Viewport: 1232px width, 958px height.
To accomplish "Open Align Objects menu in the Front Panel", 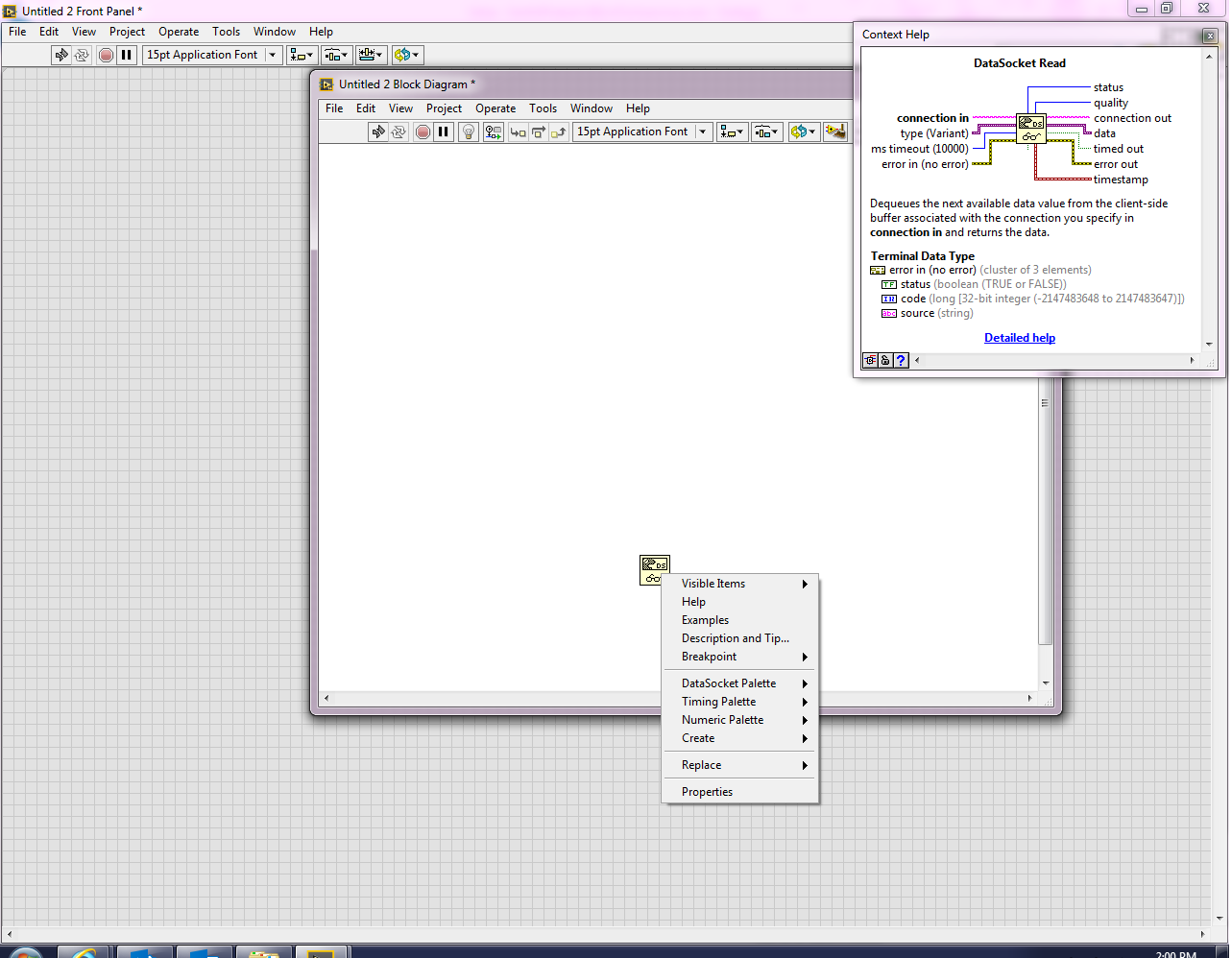I will (302, 55).
